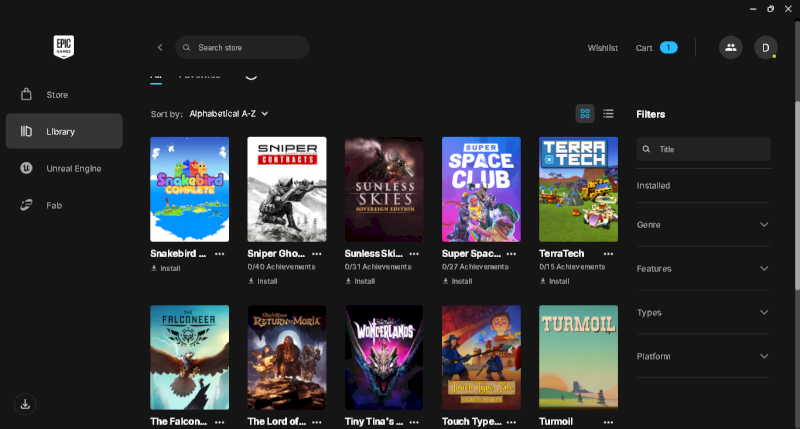Click the TerraTech title text
The image size is (800, 429).
click(562, 254)
